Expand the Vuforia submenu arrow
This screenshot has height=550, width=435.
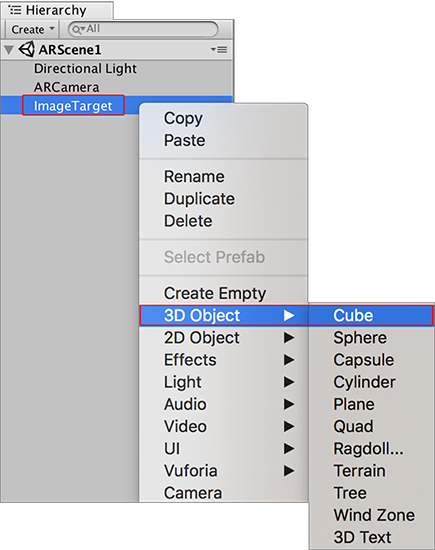click(x=289, y=471)
